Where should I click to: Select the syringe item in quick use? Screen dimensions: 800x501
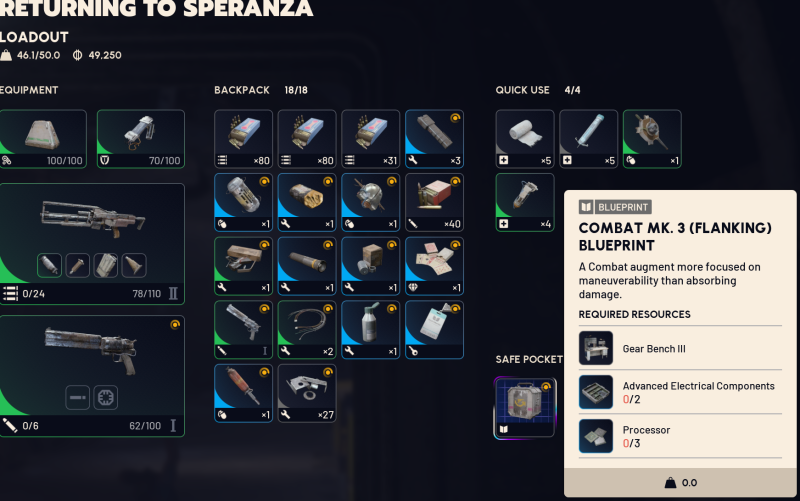(x=588, y=139)
